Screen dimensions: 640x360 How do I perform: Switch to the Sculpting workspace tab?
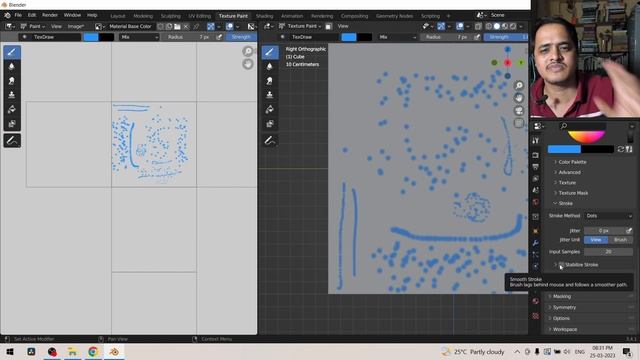[x=171, y=16]
